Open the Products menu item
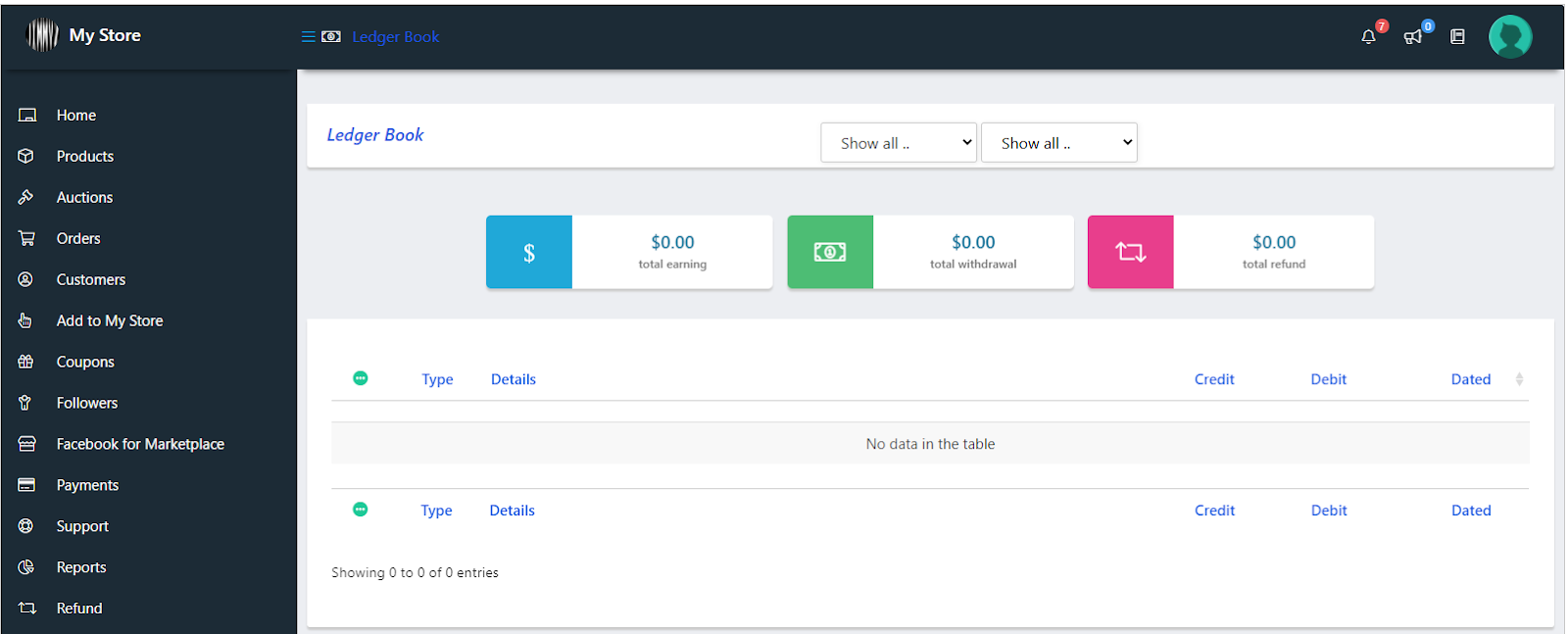 click(85, 157)
